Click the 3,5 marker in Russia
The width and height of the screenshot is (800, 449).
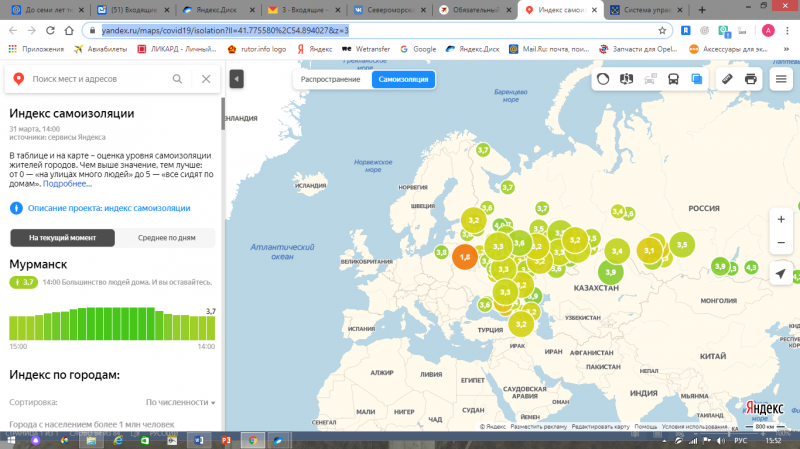click(x=682, y=244)
